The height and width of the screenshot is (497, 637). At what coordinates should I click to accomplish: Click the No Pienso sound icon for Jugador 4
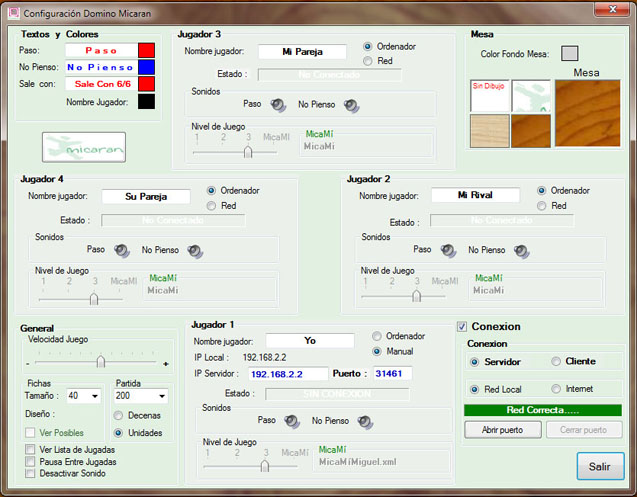[195, 251]
